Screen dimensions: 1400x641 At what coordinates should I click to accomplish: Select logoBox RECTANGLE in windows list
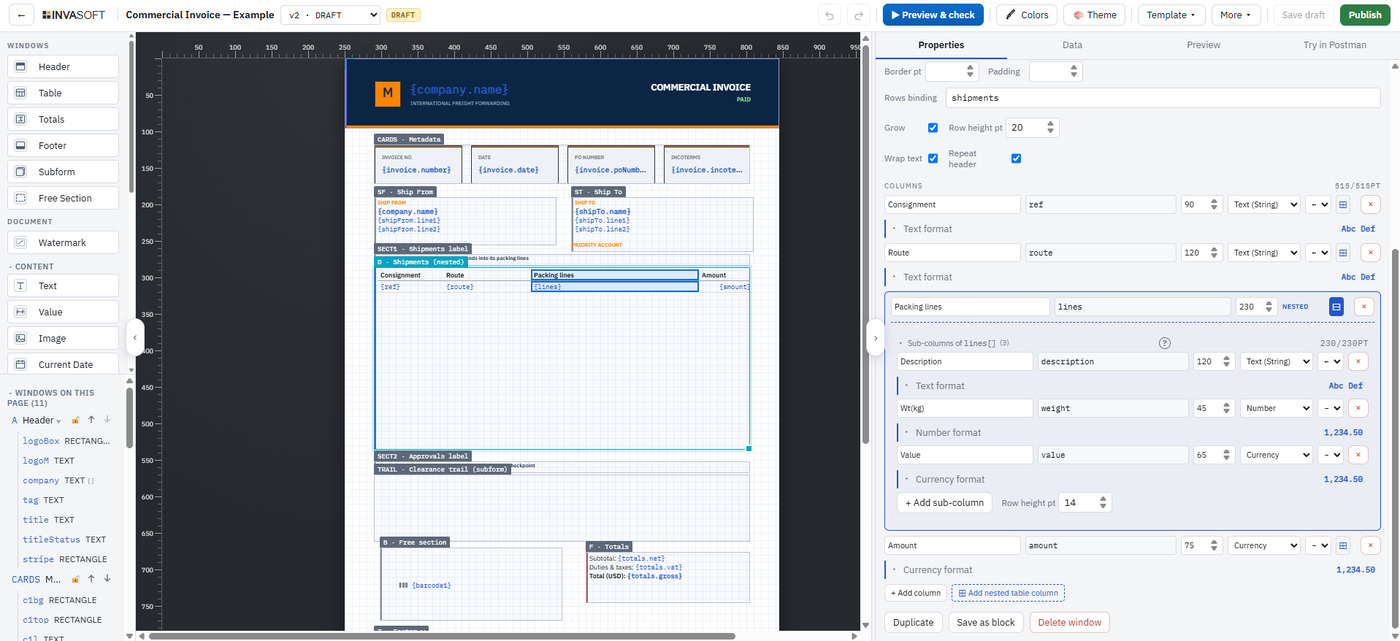click(x=66, y=441)
